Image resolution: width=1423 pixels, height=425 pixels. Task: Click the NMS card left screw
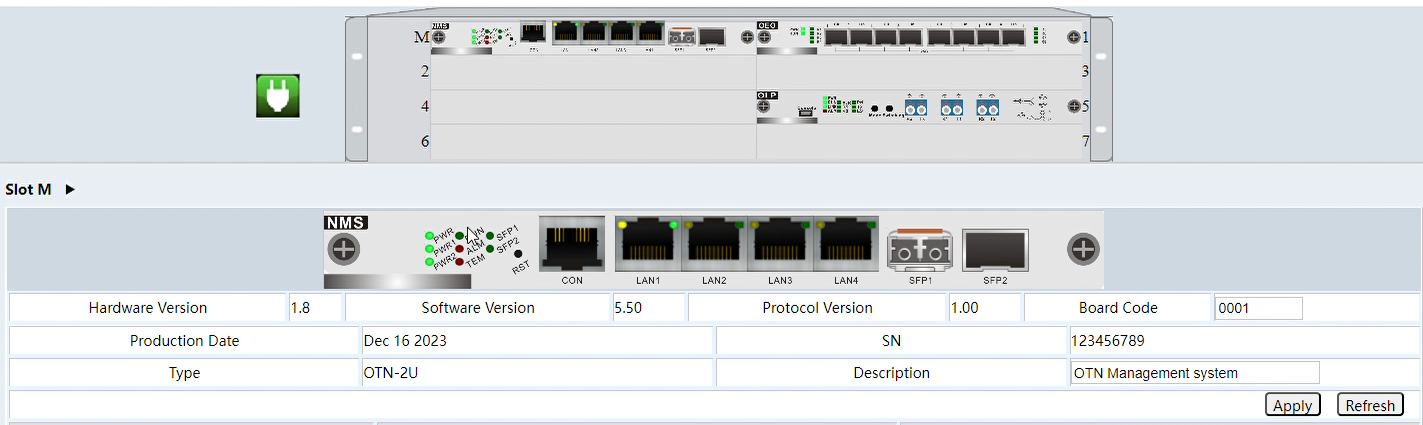(x=343, y=249)
